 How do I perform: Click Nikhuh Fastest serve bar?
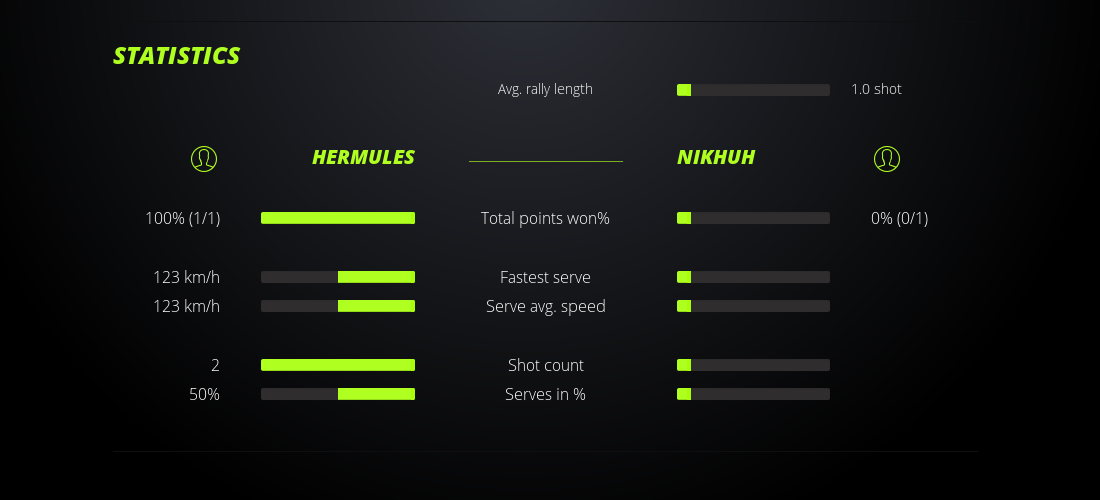tap(753, 277)
